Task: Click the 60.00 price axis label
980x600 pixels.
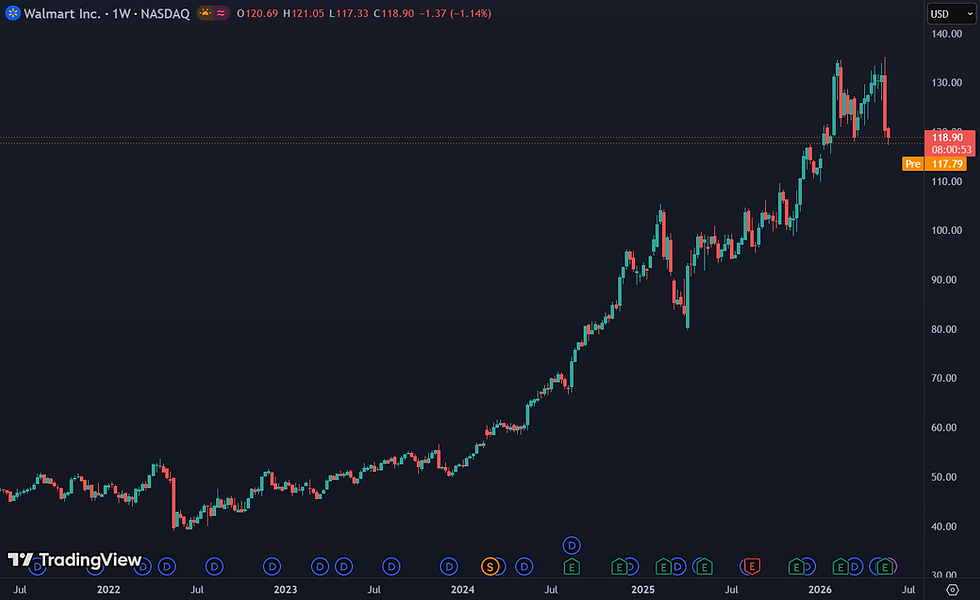Action: coord(944,428)
